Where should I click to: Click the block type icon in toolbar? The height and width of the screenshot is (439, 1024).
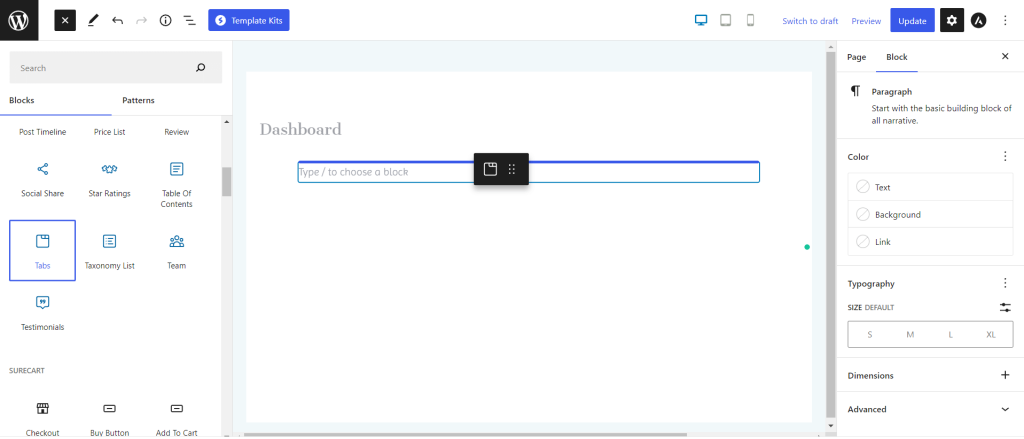(490, 169)
